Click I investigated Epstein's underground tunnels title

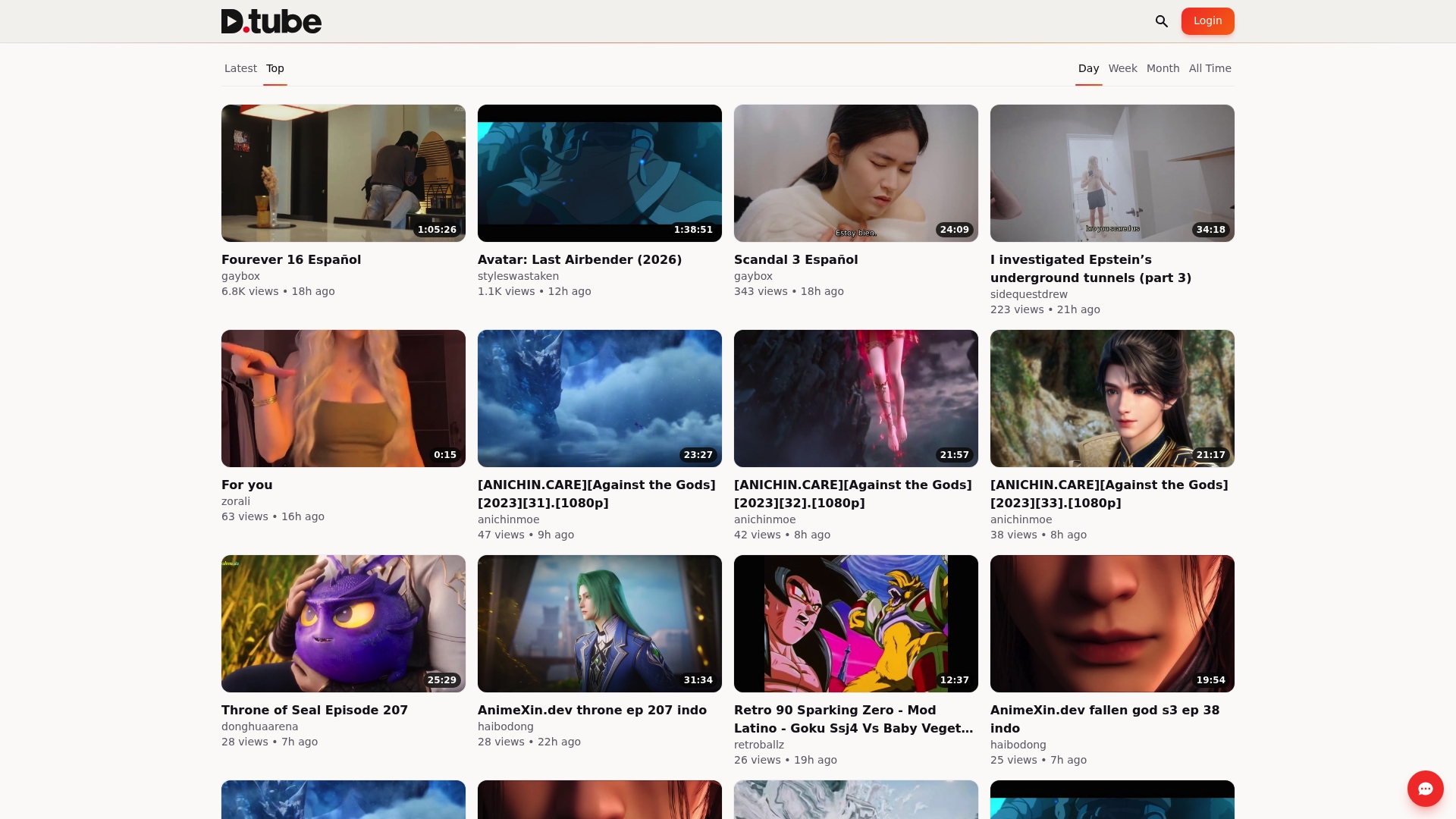(x=1091, y=268)
